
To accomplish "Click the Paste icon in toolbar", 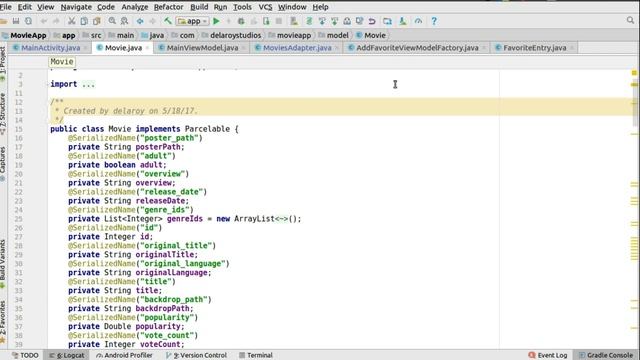I will pyautogui.click(x=97, y=21).
